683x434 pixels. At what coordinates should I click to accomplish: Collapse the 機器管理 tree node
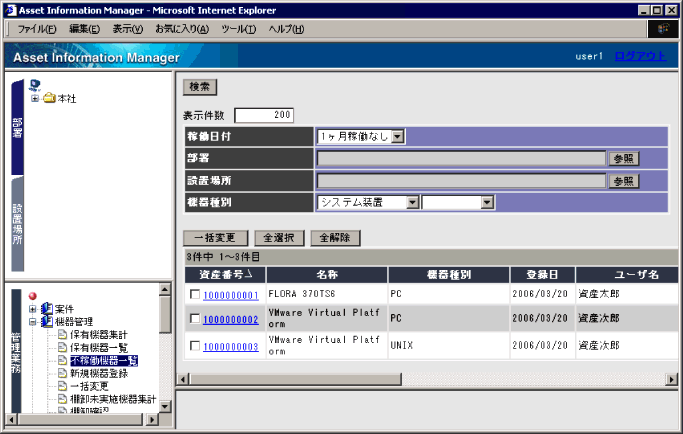[x=33, y=322]
